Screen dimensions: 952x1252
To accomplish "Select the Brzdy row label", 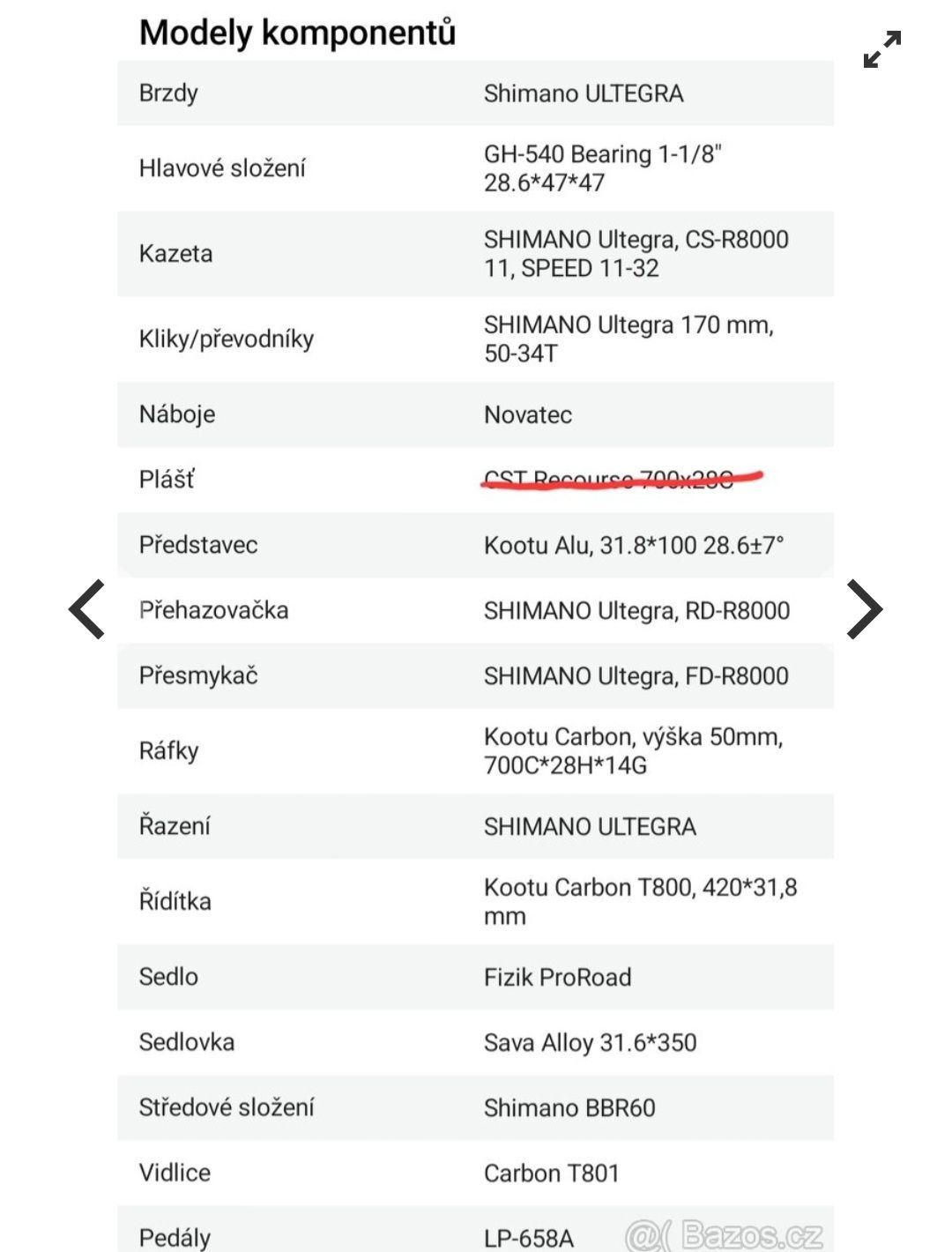I will click(x=168, y=93).
